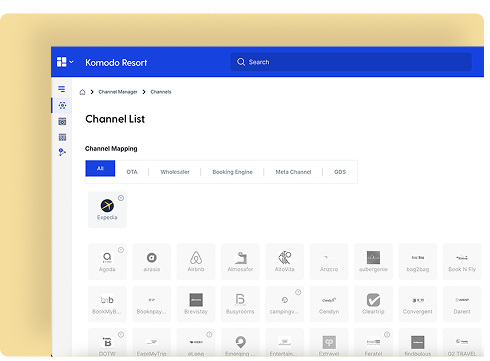The height and width of the screenshot is (361, 490).
Task: Select the Busyrooms channel card
Action: (240, 304)
